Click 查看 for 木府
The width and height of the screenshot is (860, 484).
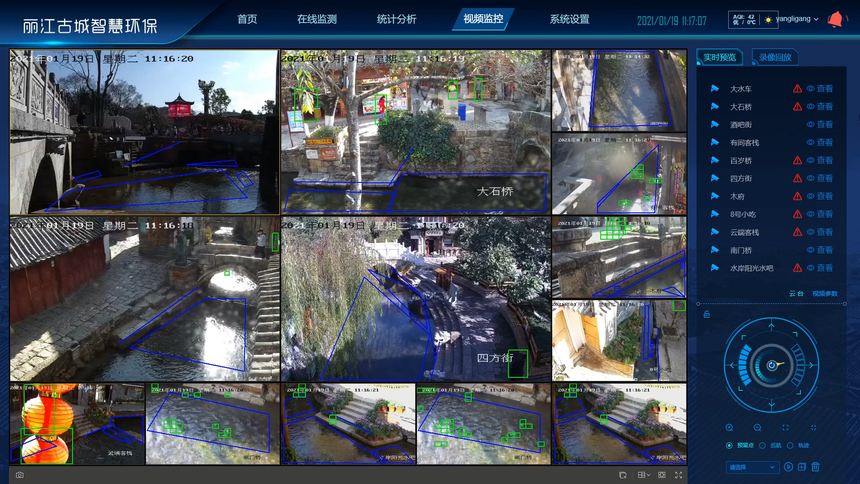point(825,196)
